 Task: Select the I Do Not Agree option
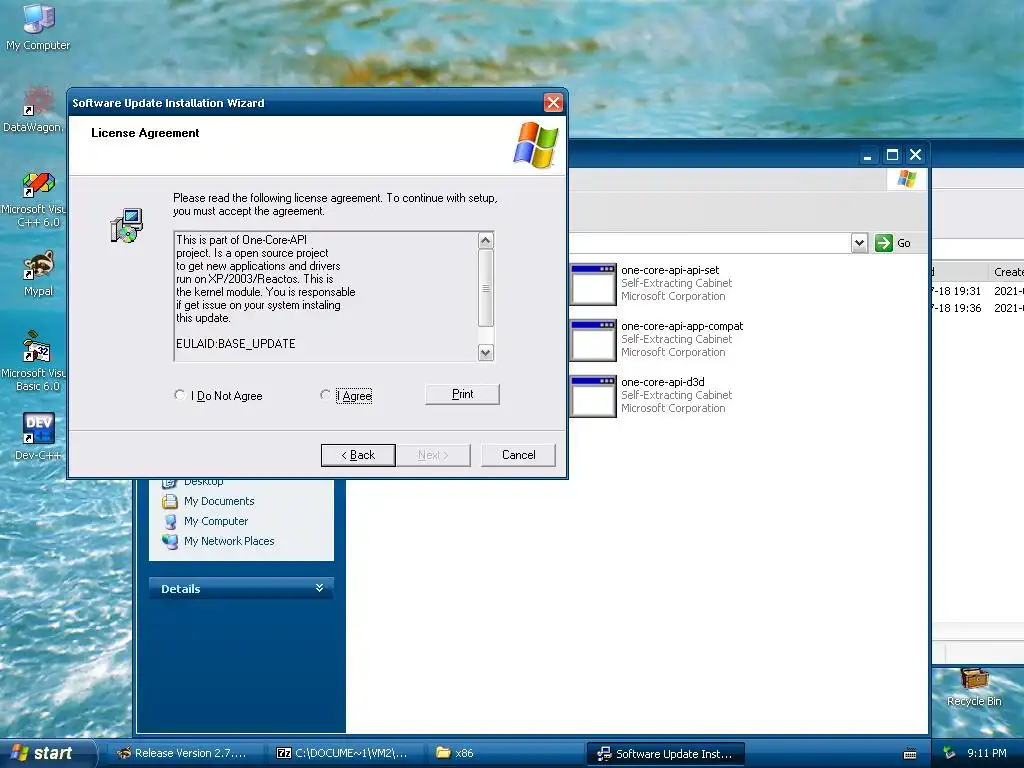180,394
